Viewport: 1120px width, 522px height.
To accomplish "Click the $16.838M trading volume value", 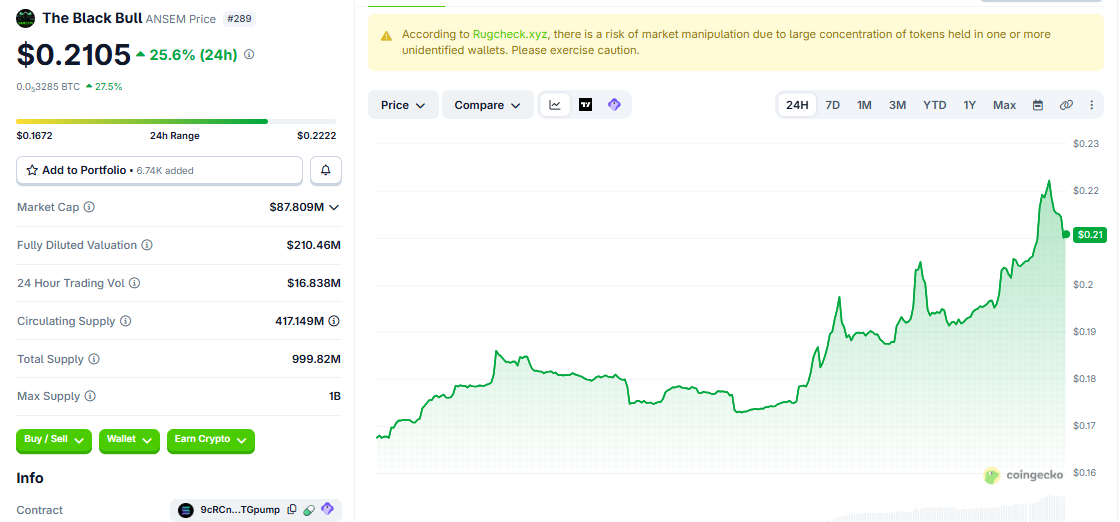I will point(314,283).
